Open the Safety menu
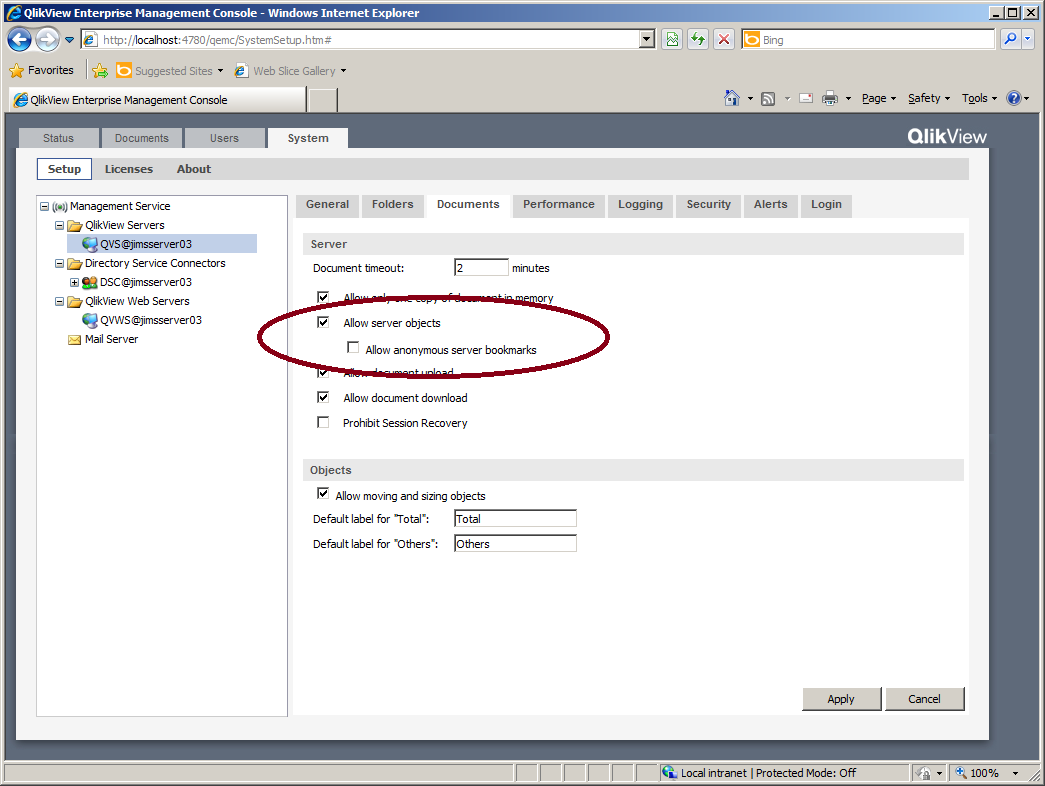The height and width of the screenshot is (786, 1045). 928,98
